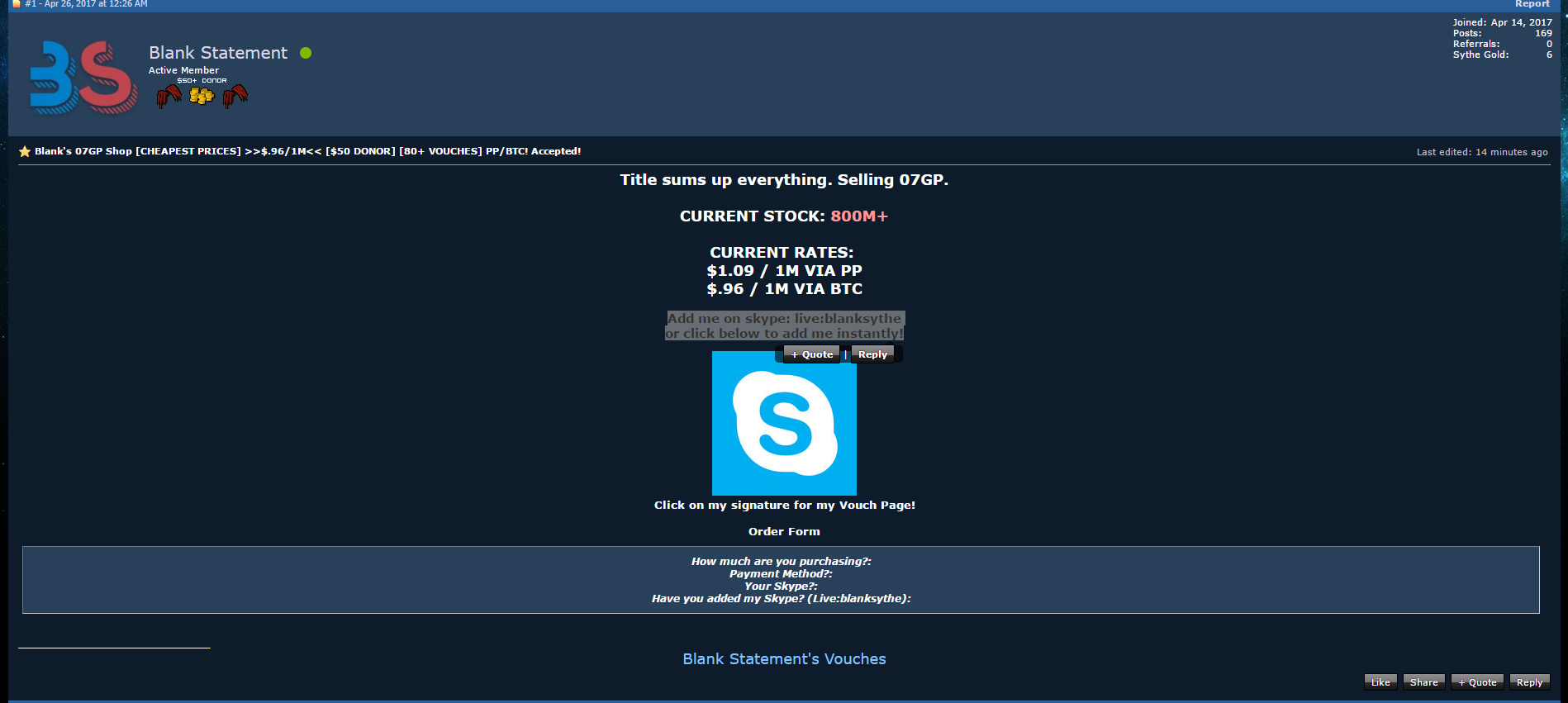Click 'Add me on skype: live:blanksythe' text
This screenshot has height=703, width=1568.
pos(784,318)
